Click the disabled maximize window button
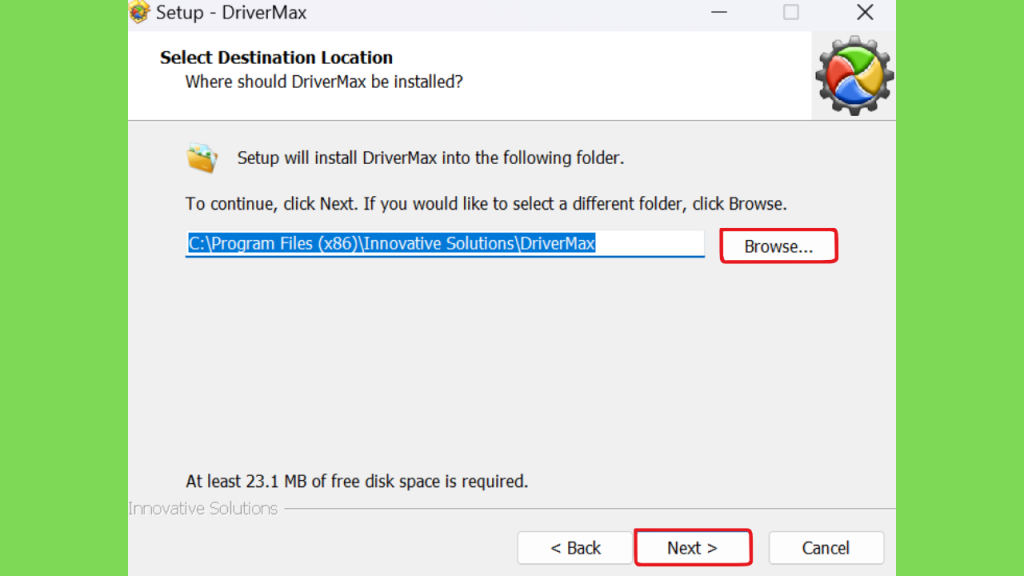Screen dimensions: 1024x576 pos(791,12)
